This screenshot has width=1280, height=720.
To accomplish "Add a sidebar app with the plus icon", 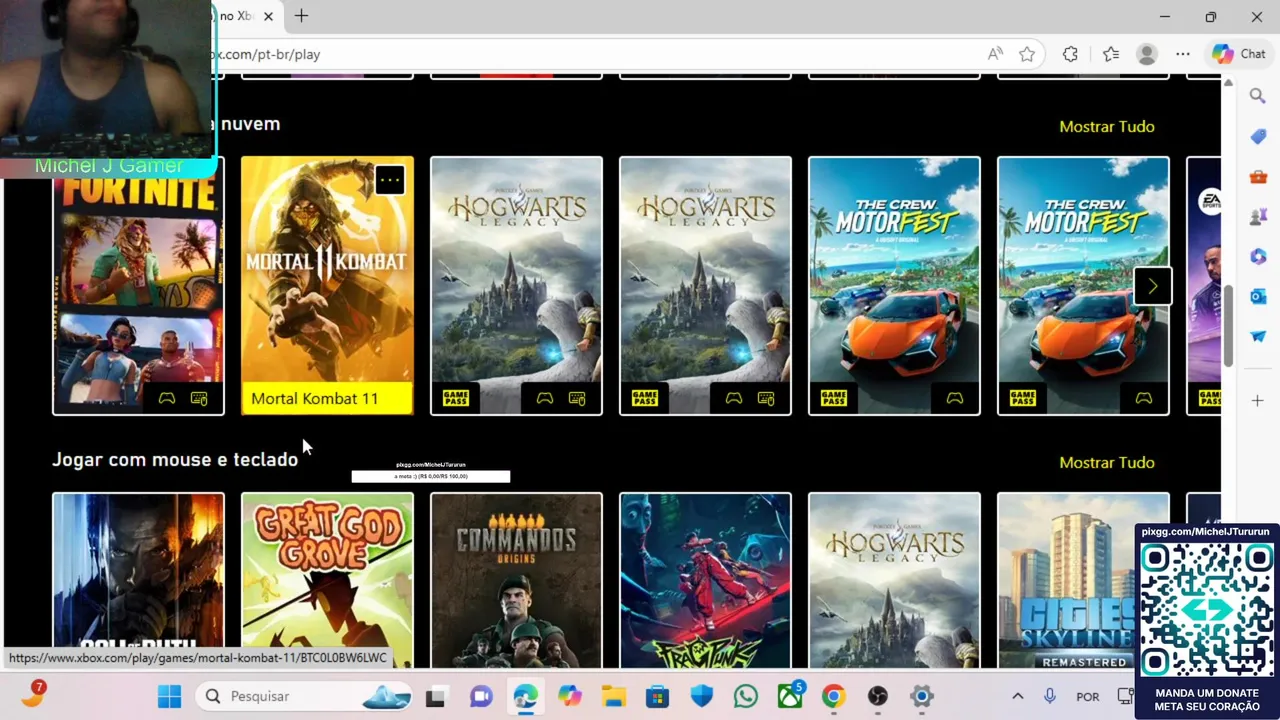I will (x=1258, y=401).
